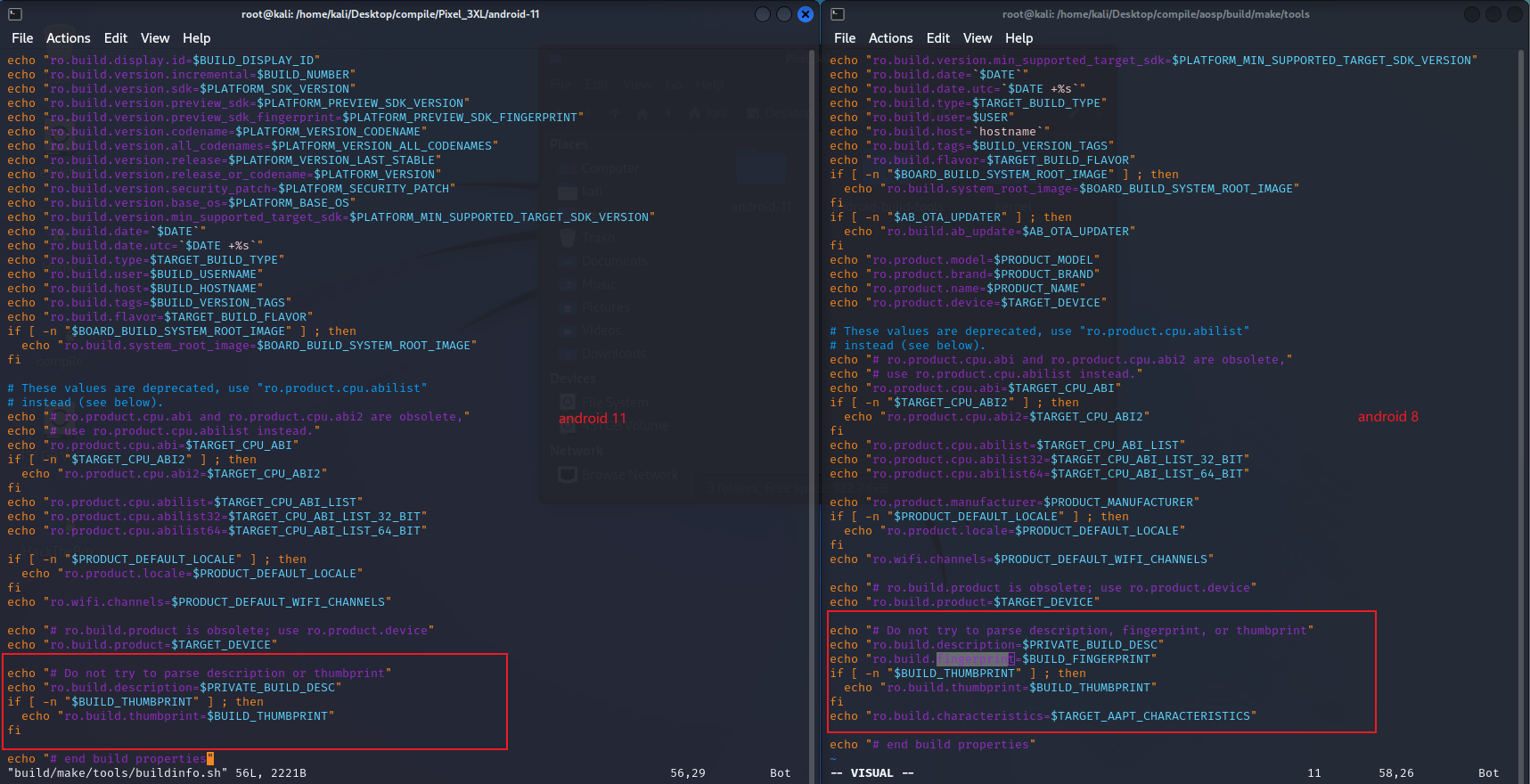1530x784 pixels.
Task: Open the Actions menu in left terminal
Action: pyautogui.click(x=69, y=38)
